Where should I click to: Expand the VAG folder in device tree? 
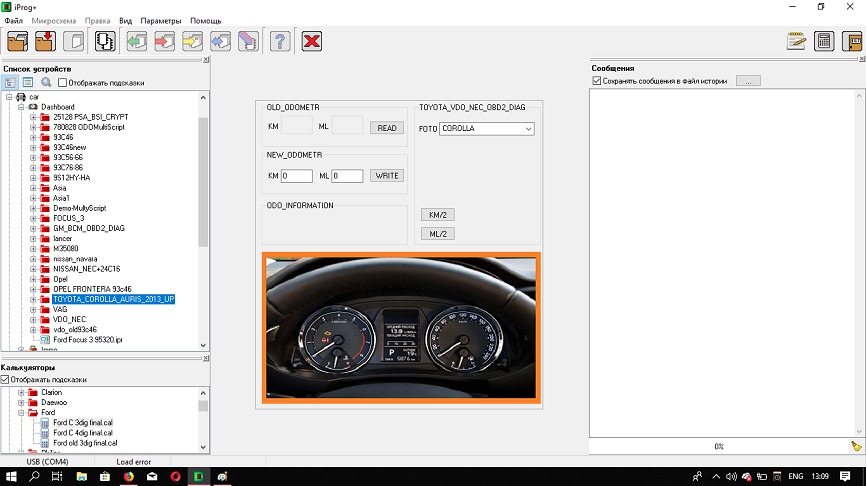tap(33, 309)
